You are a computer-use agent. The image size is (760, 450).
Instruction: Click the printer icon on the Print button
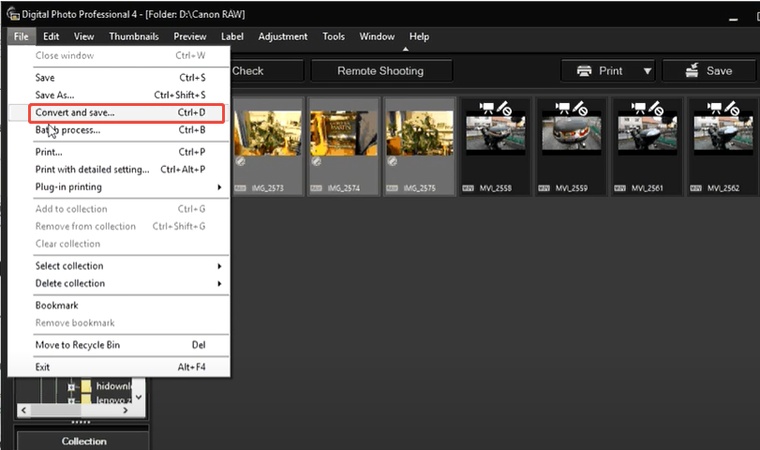(584, 71)
